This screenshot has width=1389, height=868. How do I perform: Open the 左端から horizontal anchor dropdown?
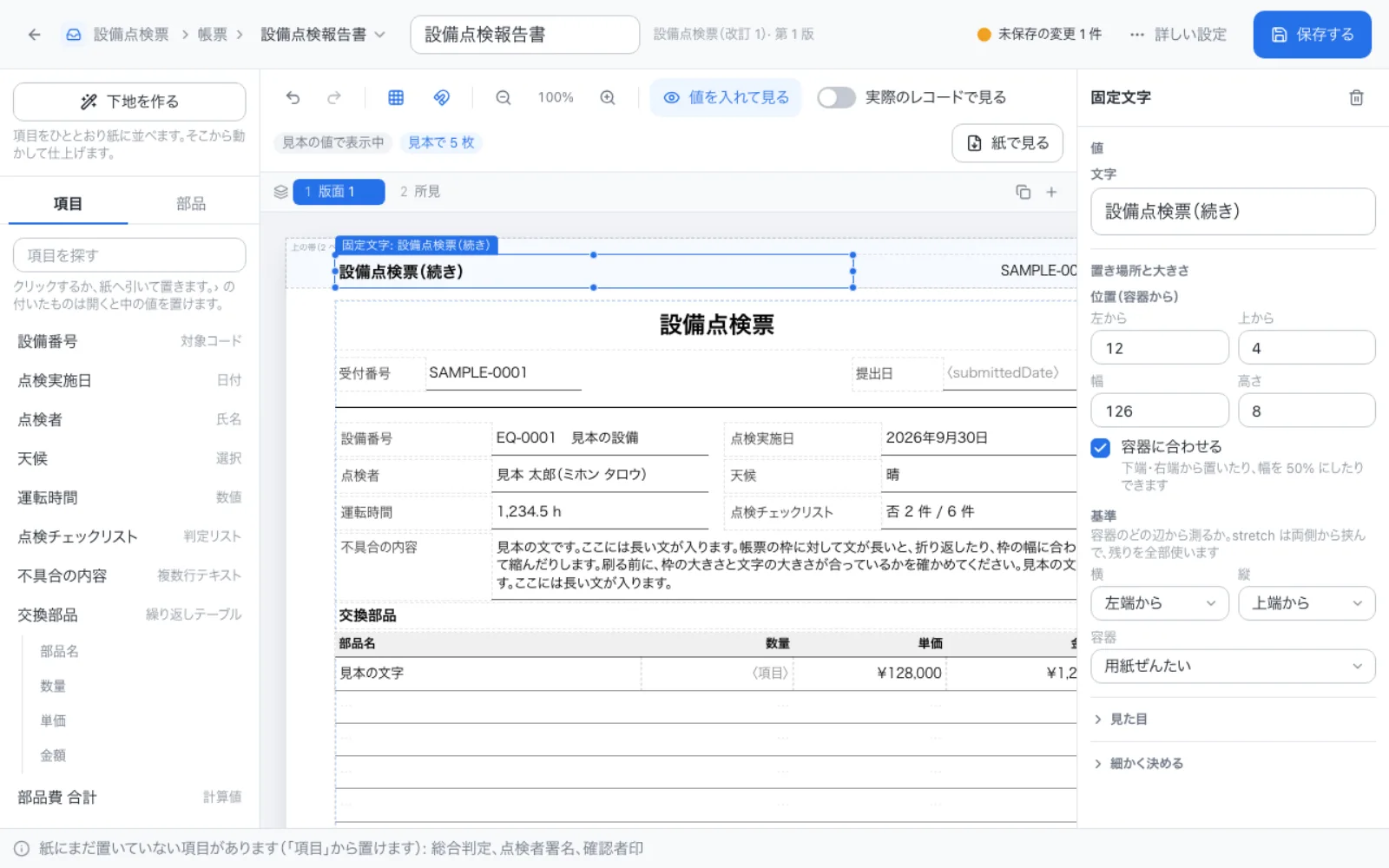pyautogui.click(x=1160, y=603)
